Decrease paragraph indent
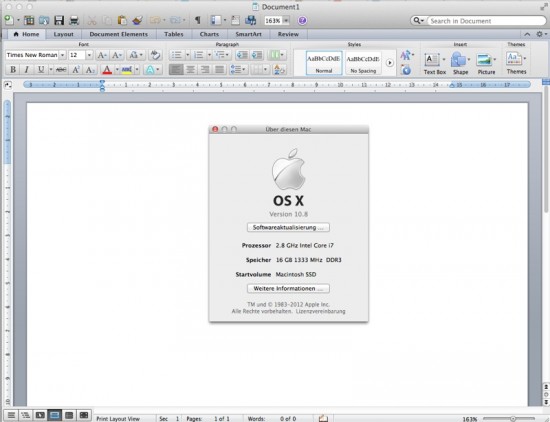This screenshot has width=550, height=422. (242, 55)
